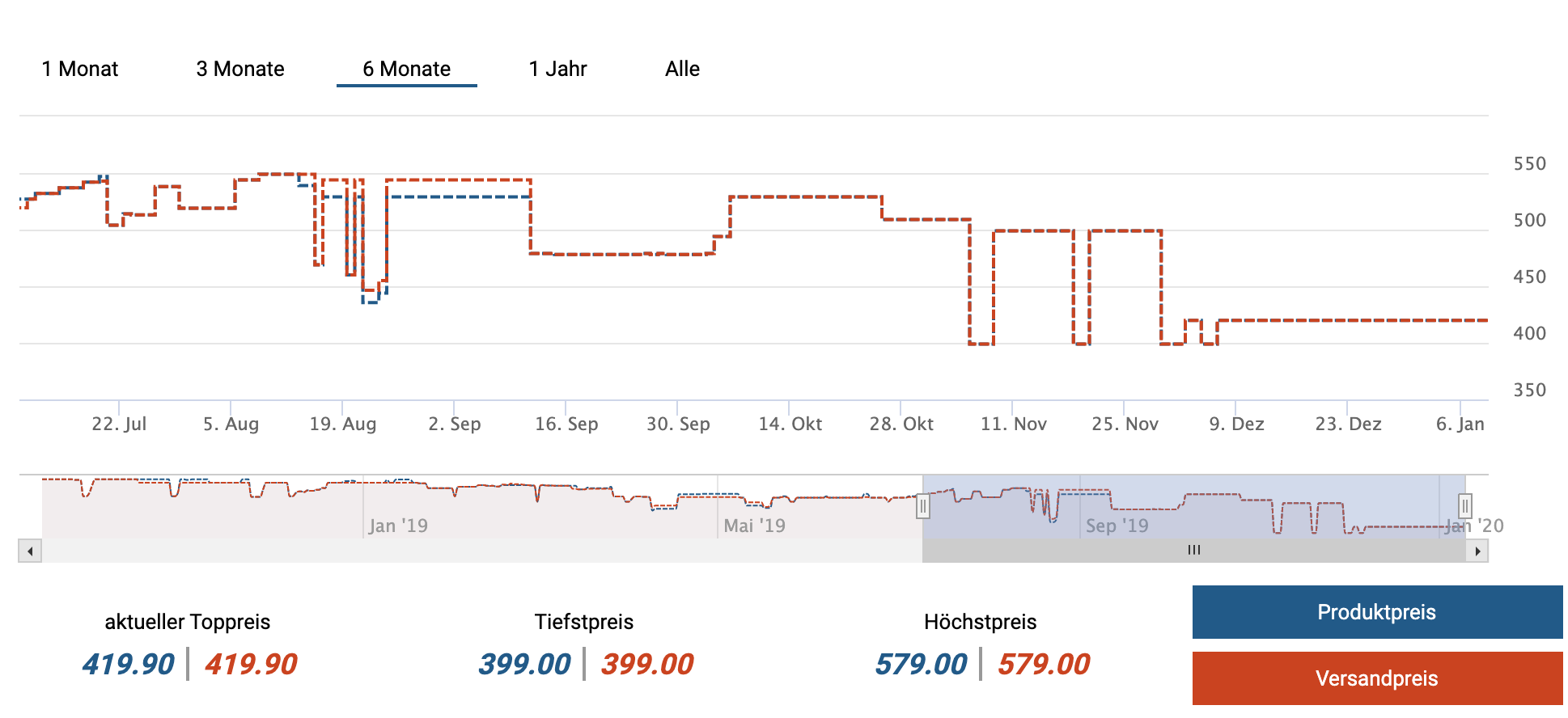Show the 1 Jahr price history
The height and width of the screenshot is (718, 1568).
(557, 70)
